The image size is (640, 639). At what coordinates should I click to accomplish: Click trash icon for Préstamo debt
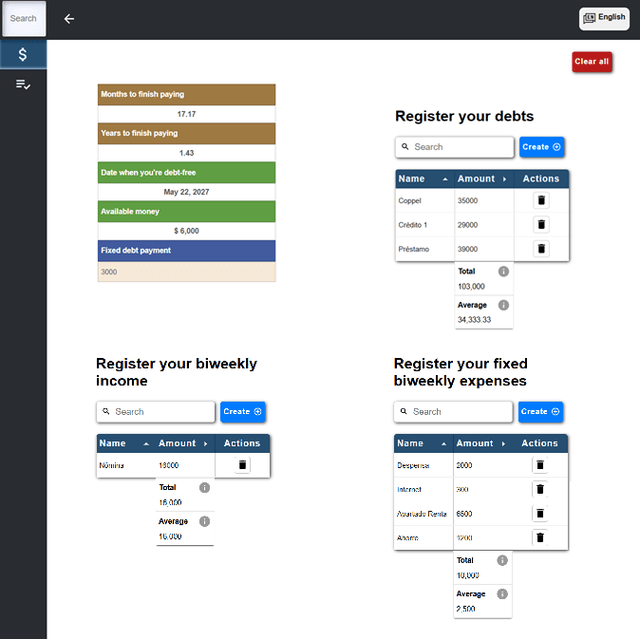click(x=541, y=249)
